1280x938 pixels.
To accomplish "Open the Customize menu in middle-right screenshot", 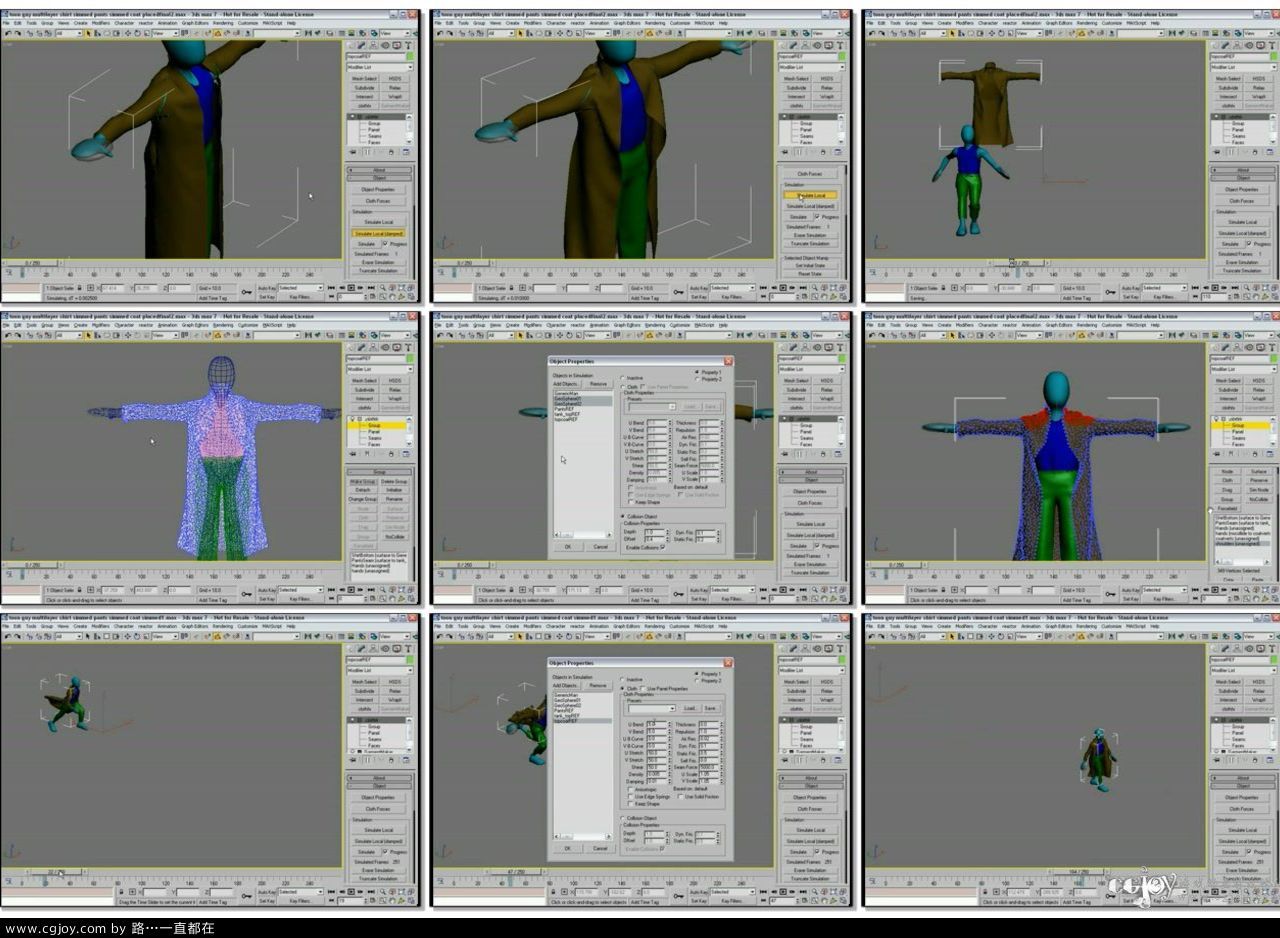I will (x=1112, y=325).
